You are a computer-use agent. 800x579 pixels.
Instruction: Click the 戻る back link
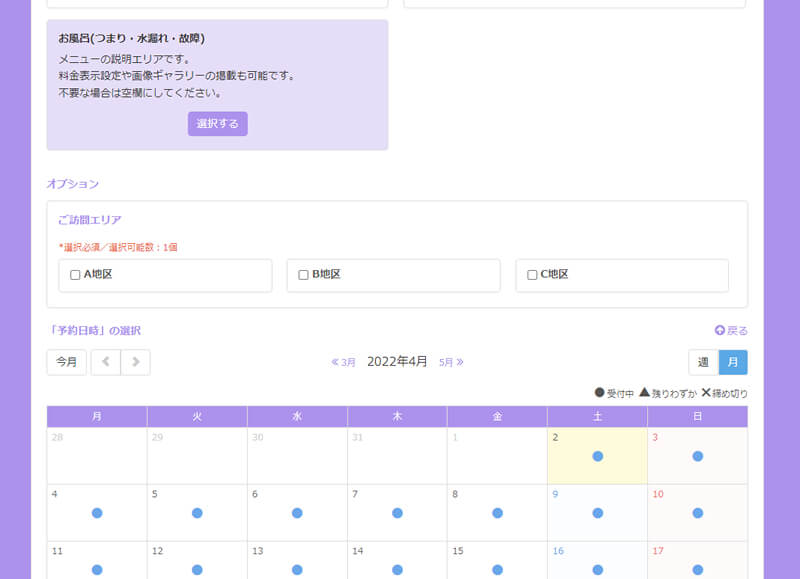pos(731,330)
